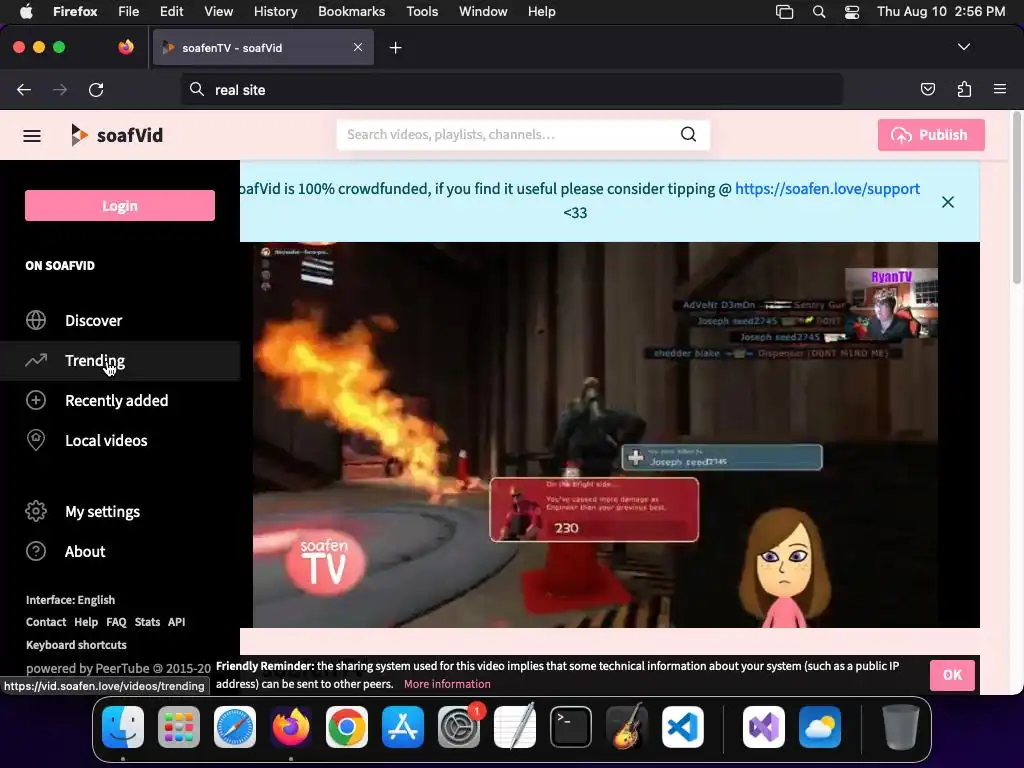Open Safari from the Dock
This screenshot has width=1024, height=768.
[x=235, y=727]
